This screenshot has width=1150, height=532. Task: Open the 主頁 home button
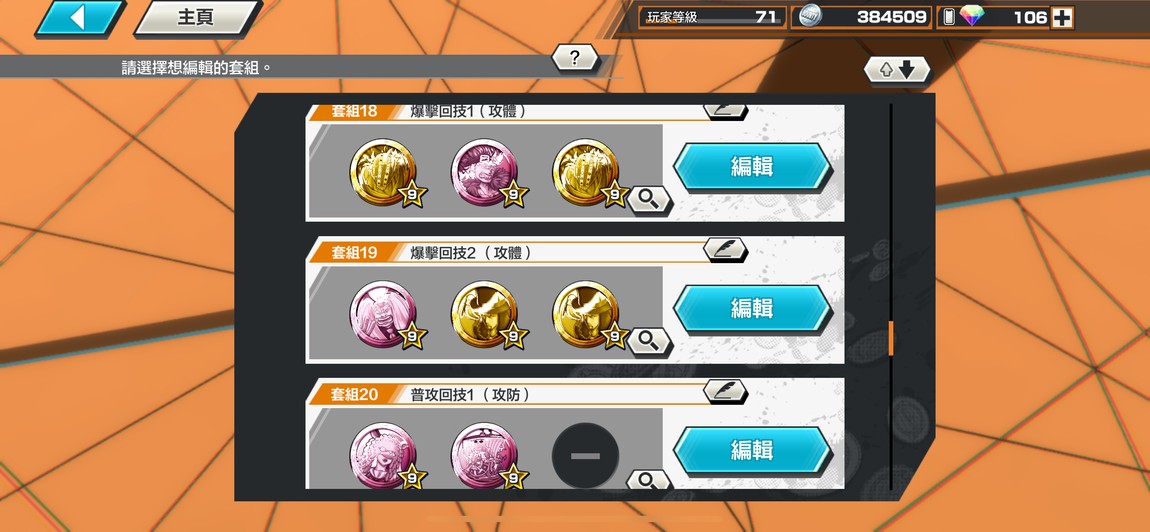pos(197,18)
